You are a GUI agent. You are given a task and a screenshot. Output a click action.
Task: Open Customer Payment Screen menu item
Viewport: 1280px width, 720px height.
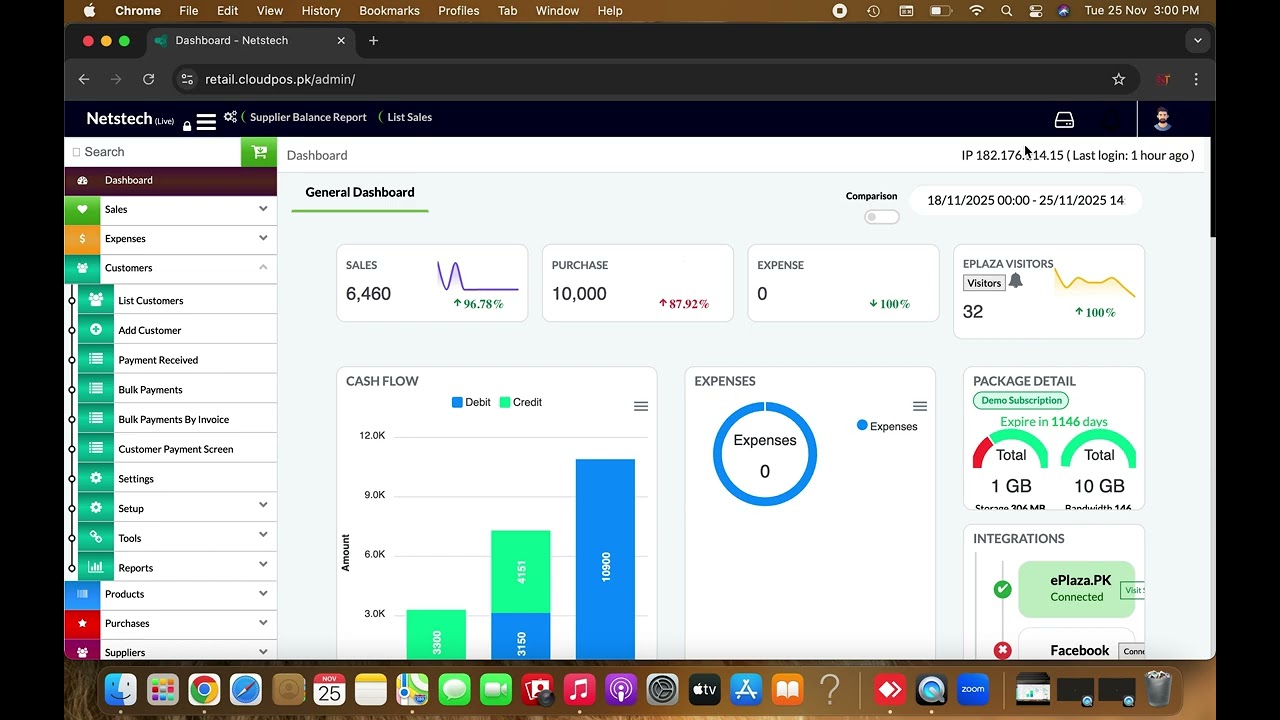(x=177, y=449)
